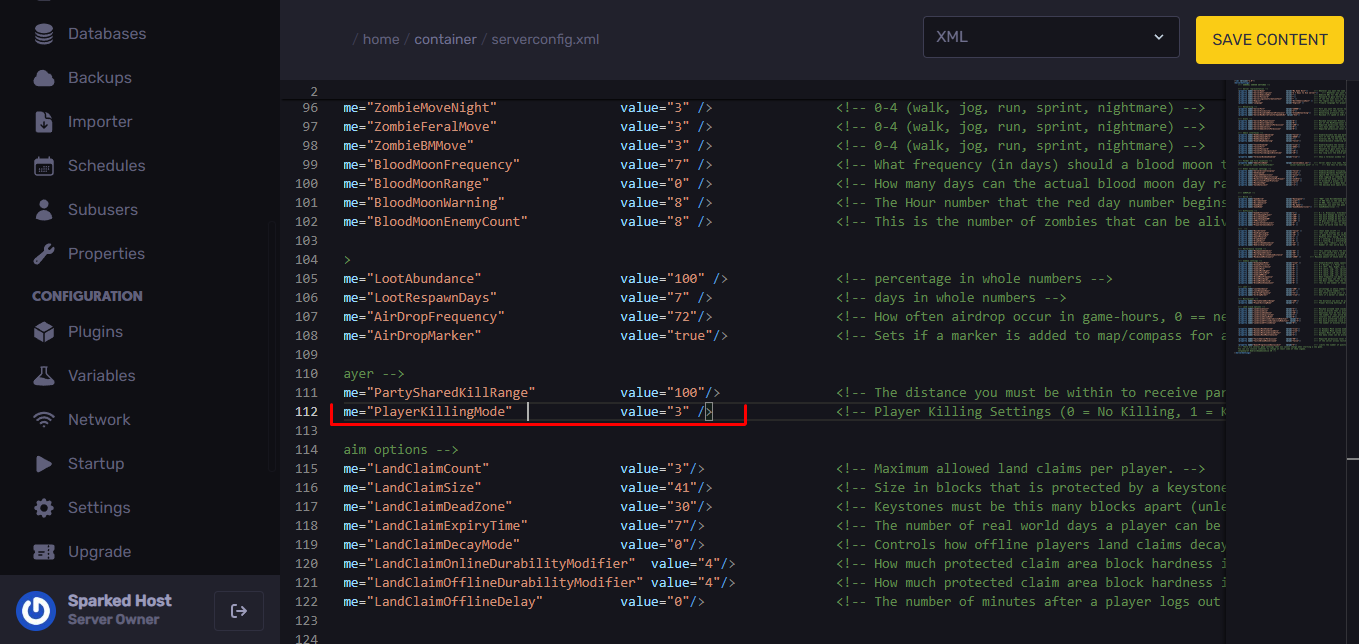The height and width of the screenshot is (644, 1359).
Task: Click the Subusers person icon
Action: (x=44, y=210)
